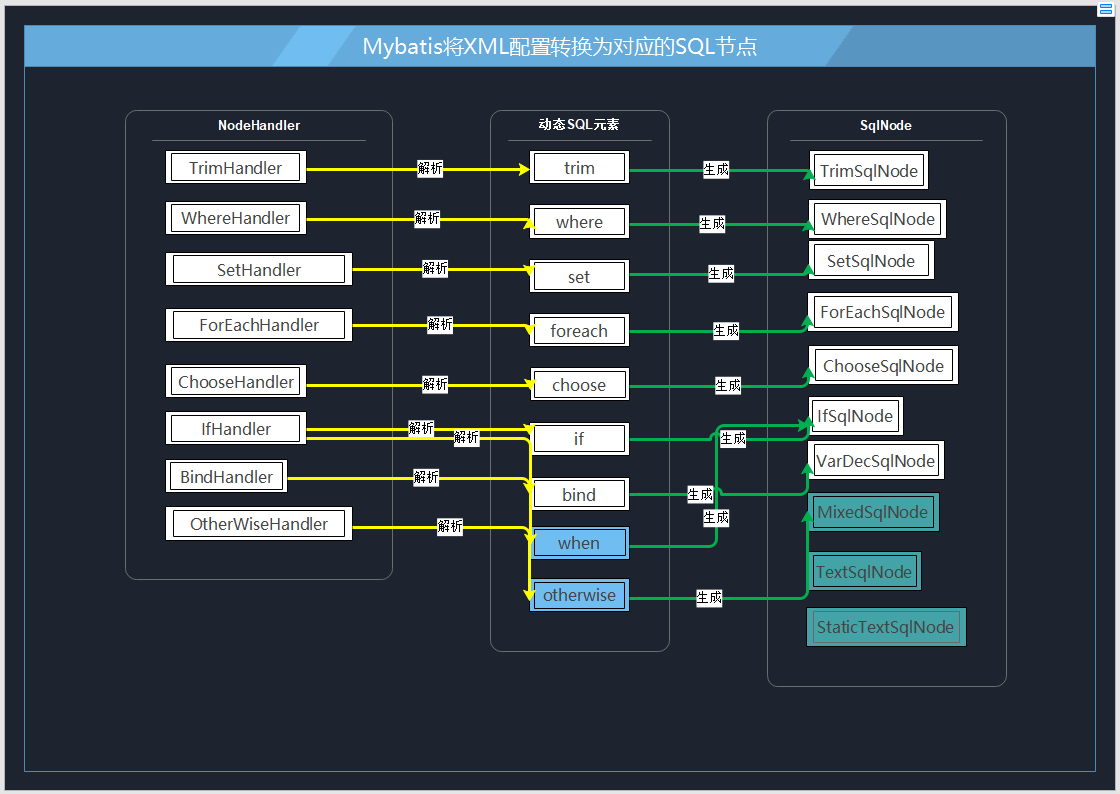The width and height of the screenshot is (1120, 794).
Task: Select the trim element box
Action: (x=579, y=167)
